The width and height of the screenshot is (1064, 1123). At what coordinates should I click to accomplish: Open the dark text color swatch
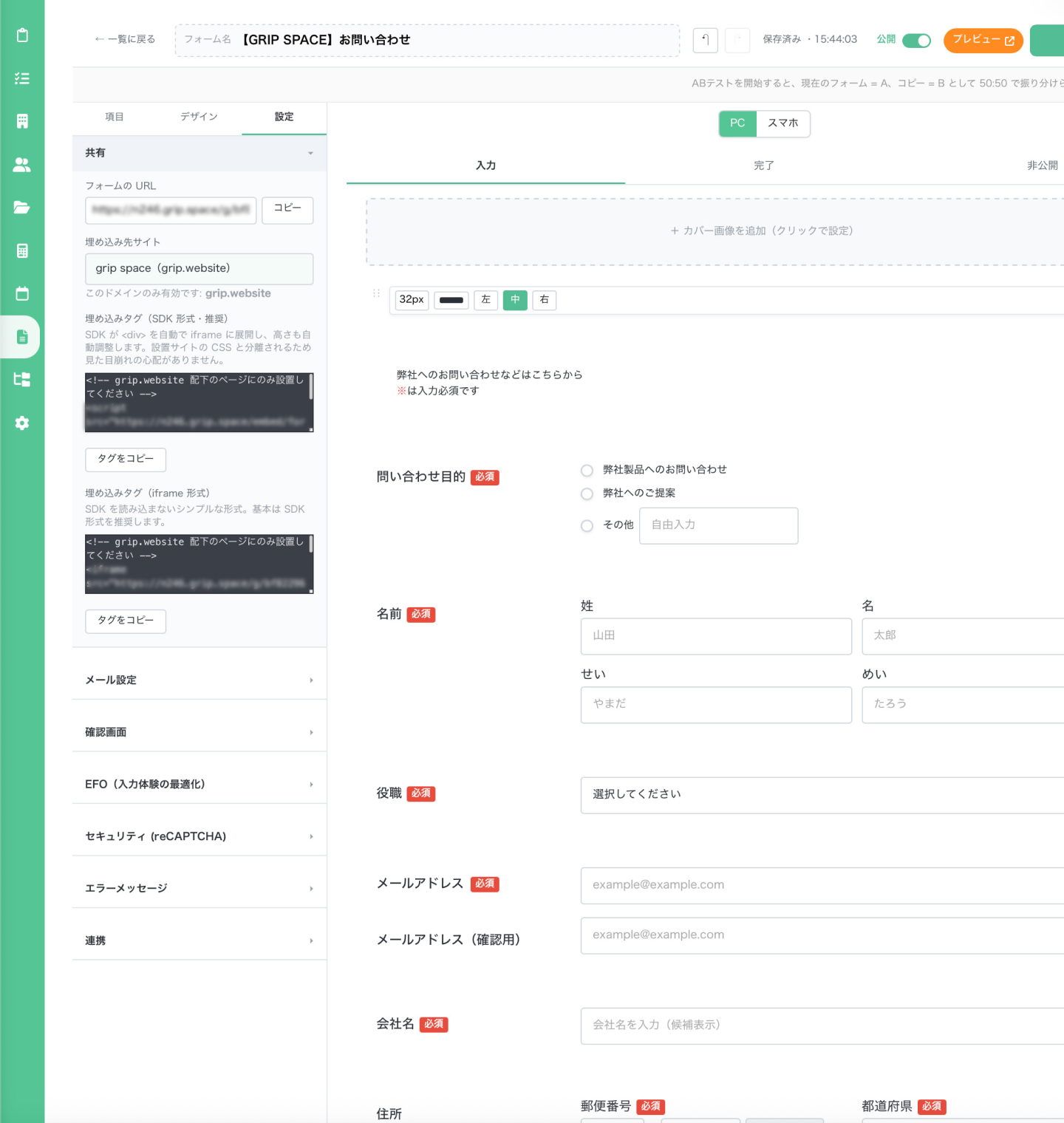[x=451, y=300]
